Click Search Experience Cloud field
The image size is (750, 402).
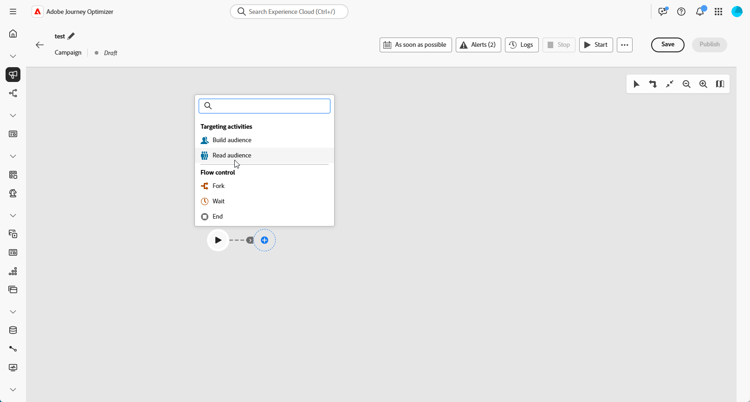[x=289, y=11]
